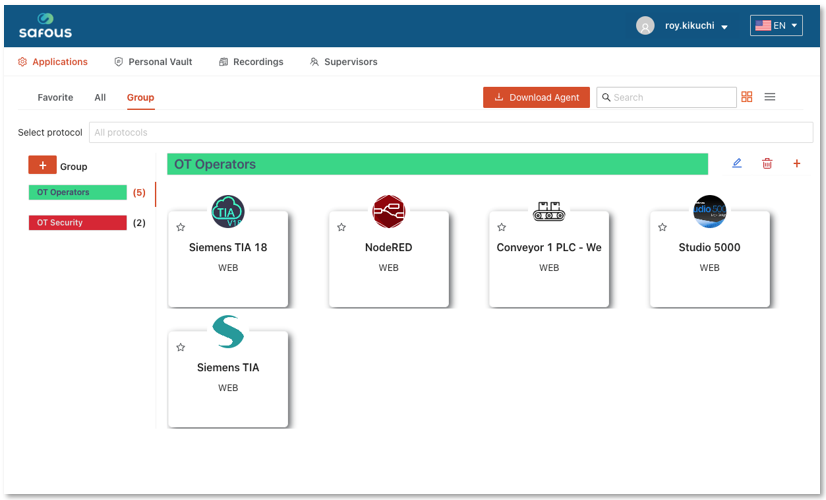Click the red trash delete group icon
Viewport: 826px width, 500px height.
767,164
